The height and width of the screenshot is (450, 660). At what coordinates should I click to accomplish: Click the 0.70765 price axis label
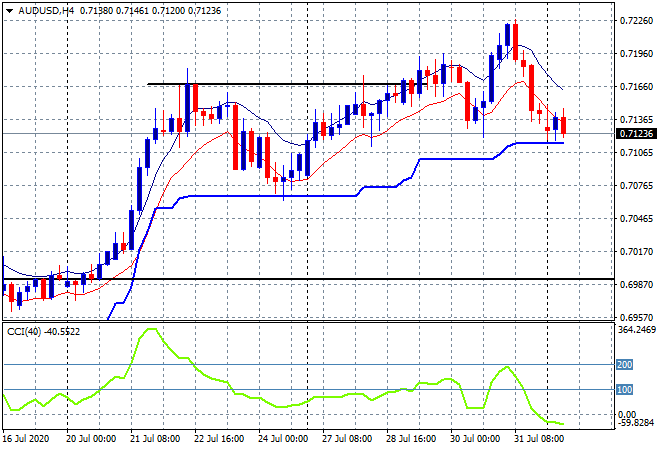coord(636,186)
